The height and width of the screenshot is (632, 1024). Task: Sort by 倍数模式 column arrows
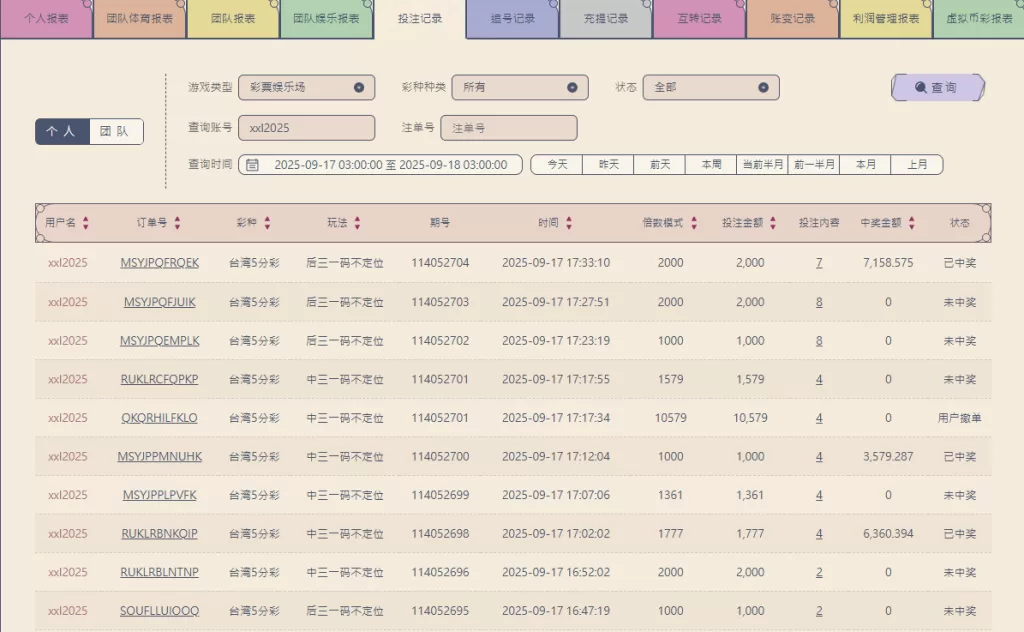coord(694,223)
